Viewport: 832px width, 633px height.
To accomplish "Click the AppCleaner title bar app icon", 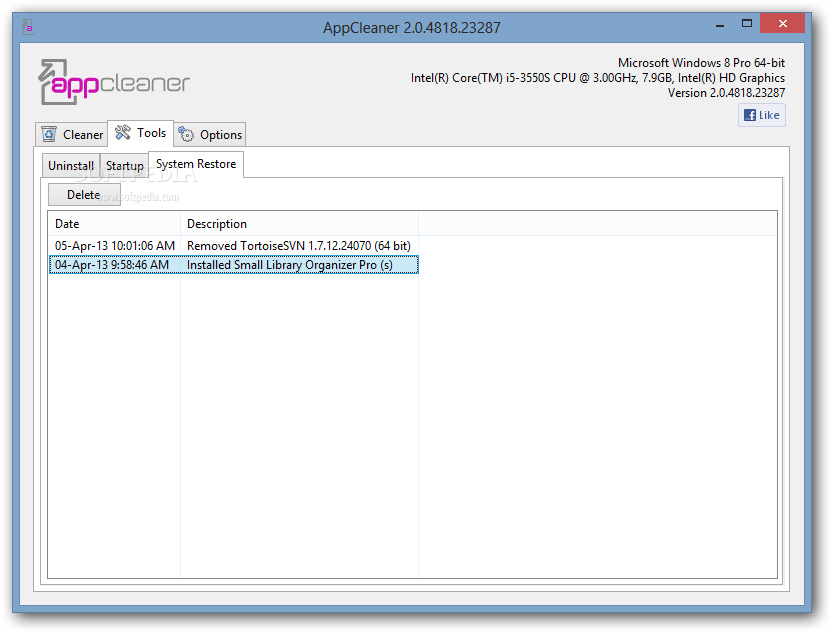I will point(28,27).
